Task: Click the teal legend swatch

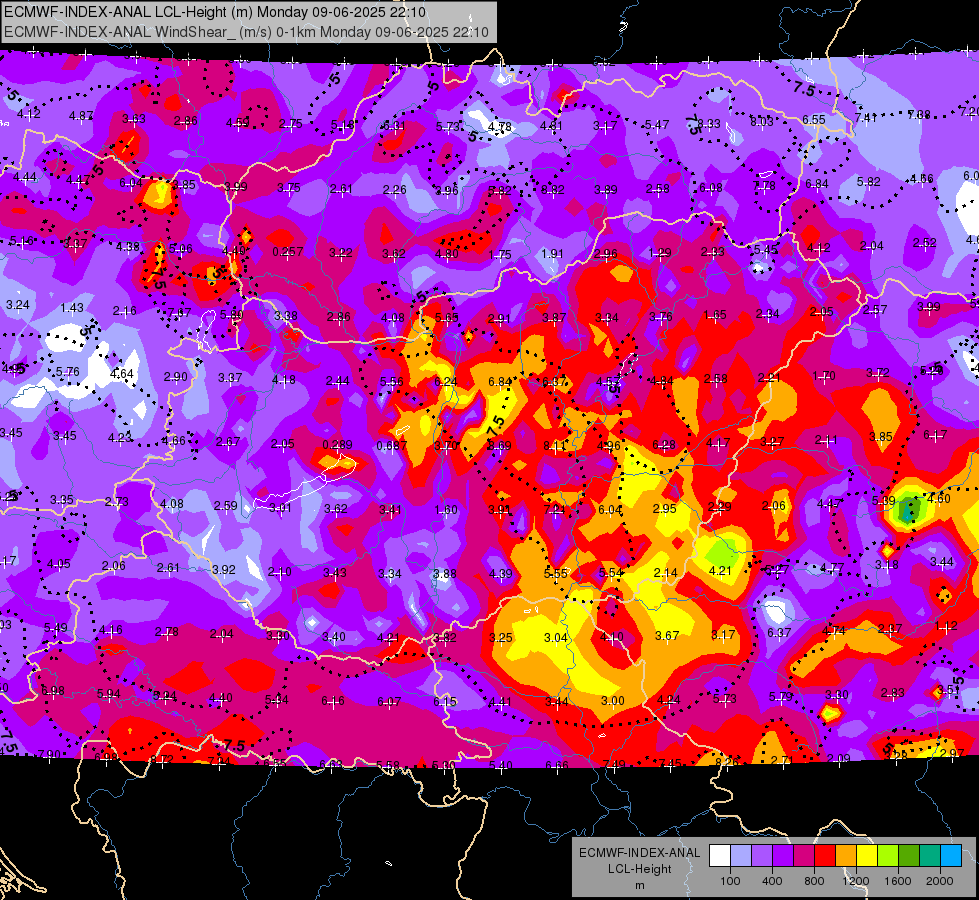Action: click(930, 856)
